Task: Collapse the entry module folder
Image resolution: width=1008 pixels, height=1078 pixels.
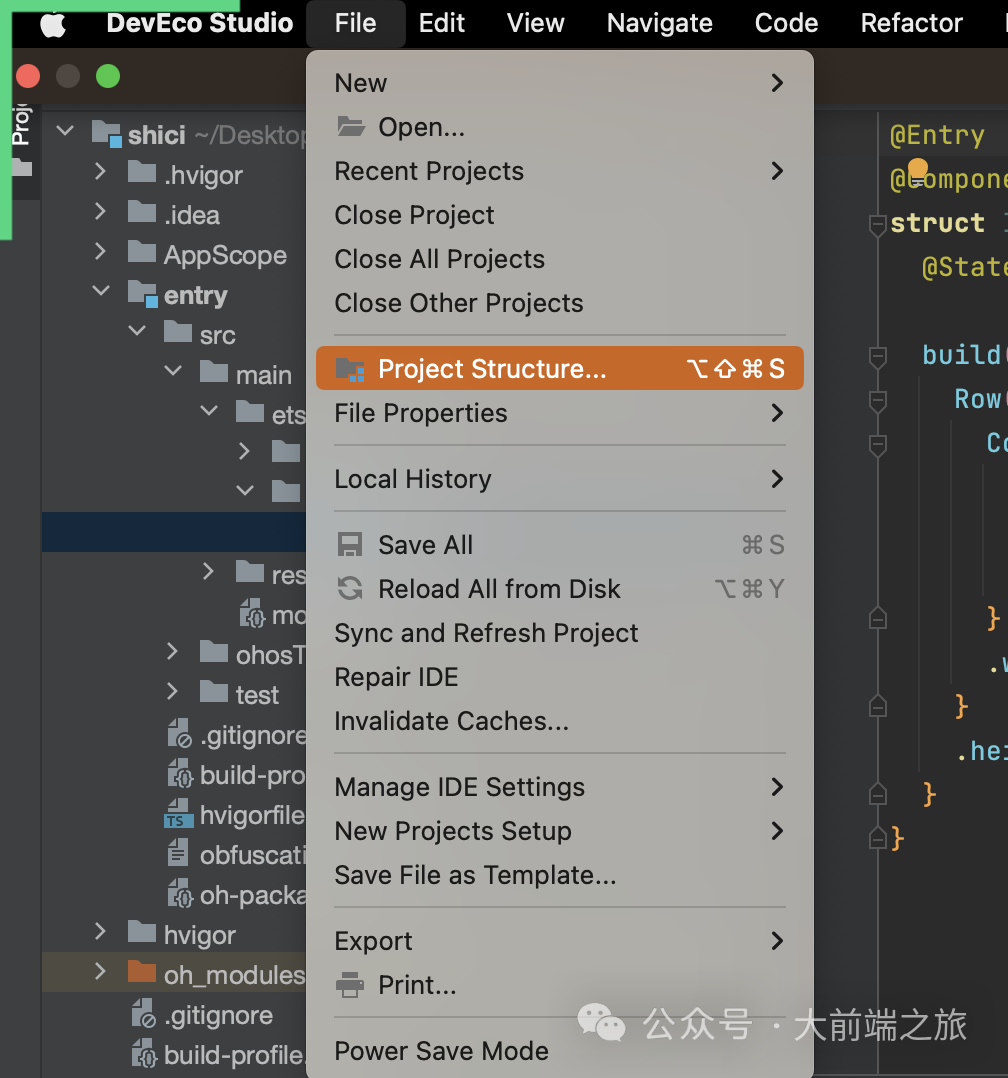Action: tap(100, 292)
